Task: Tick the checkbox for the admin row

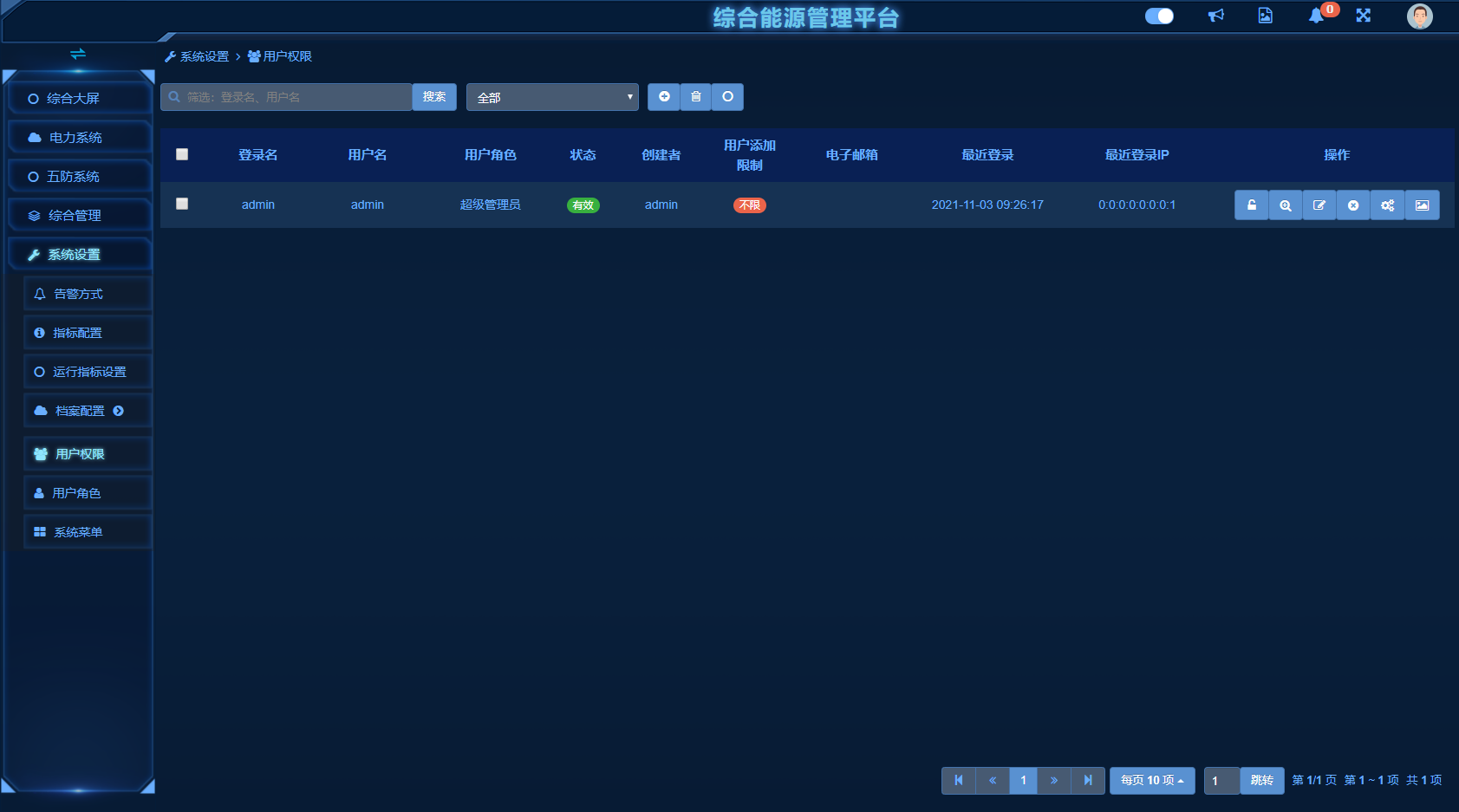Action: coord(182,204)
